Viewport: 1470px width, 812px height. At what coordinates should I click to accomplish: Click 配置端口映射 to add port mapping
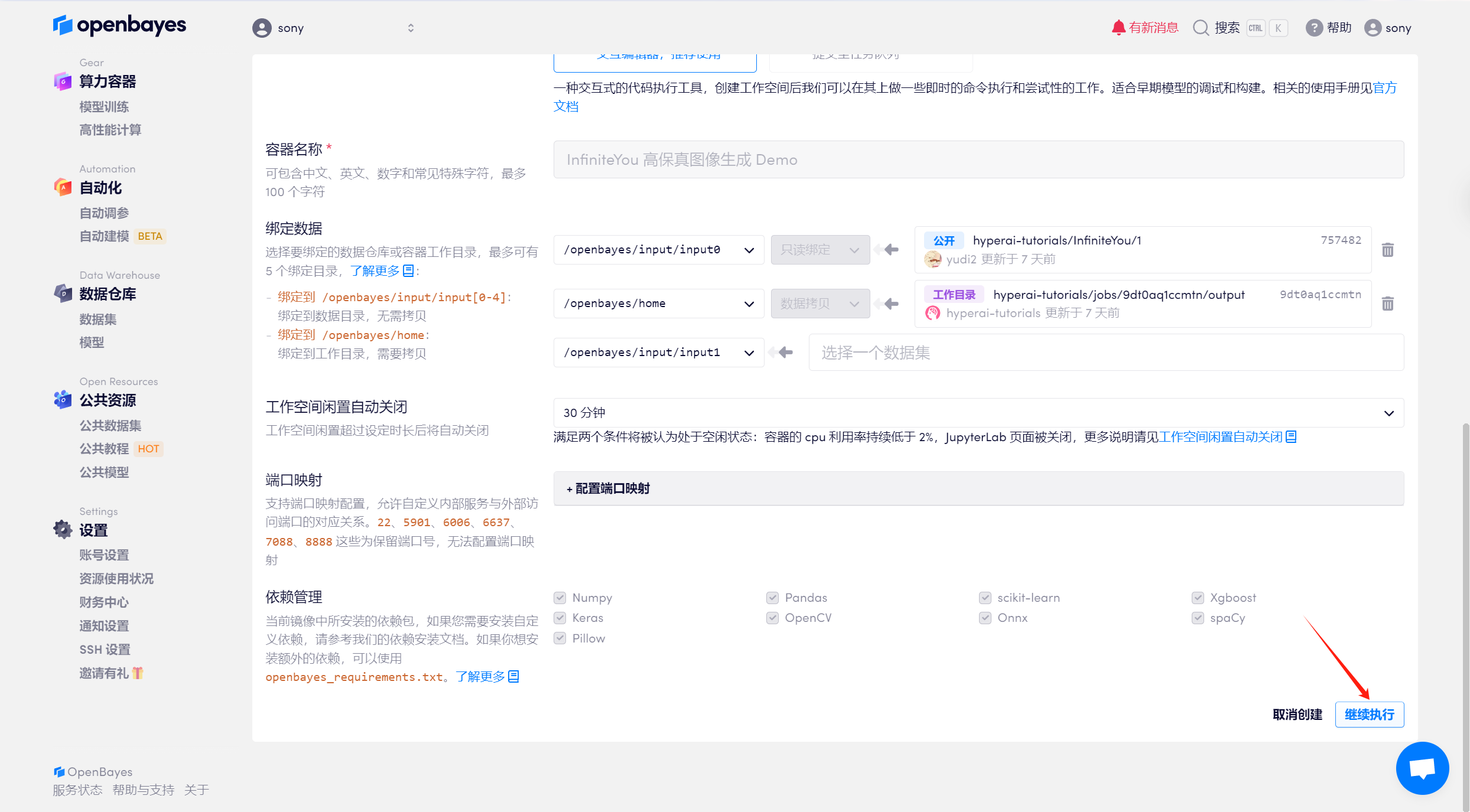tap(609, 488)
